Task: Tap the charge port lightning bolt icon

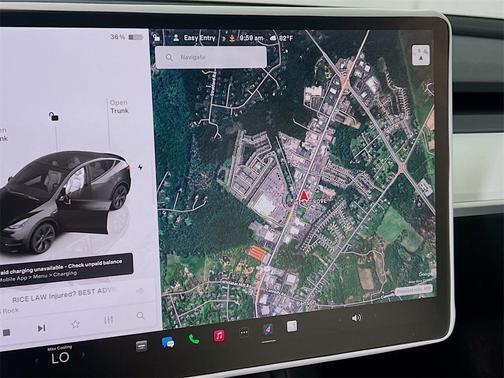Action: tap(140, 167)
